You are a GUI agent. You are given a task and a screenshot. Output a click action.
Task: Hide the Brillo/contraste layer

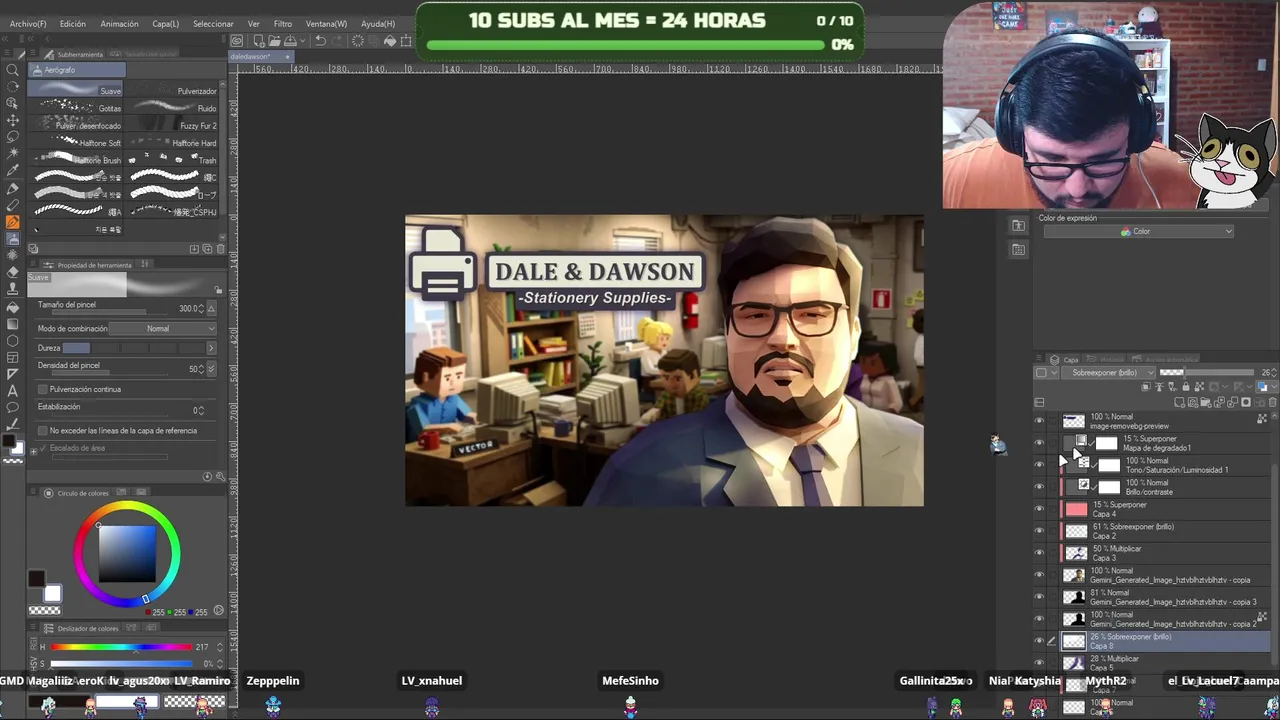[x=1039, y=487]
